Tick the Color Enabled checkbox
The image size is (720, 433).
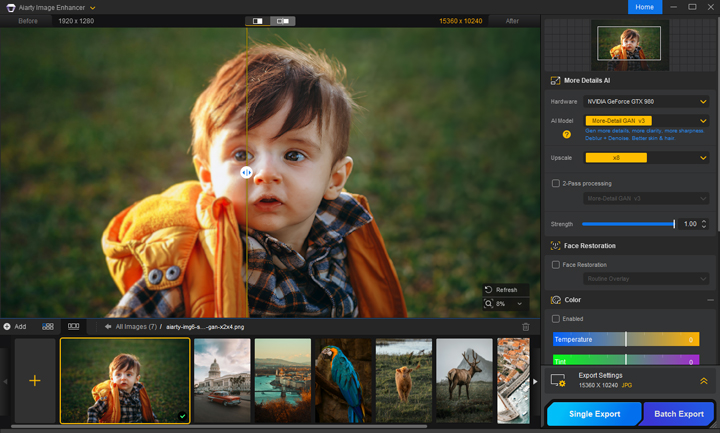(x=556, y=319)
